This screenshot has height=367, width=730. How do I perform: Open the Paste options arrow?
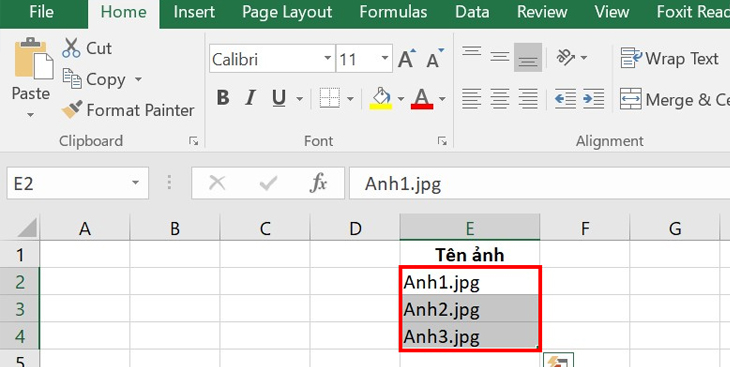point(30,115)
